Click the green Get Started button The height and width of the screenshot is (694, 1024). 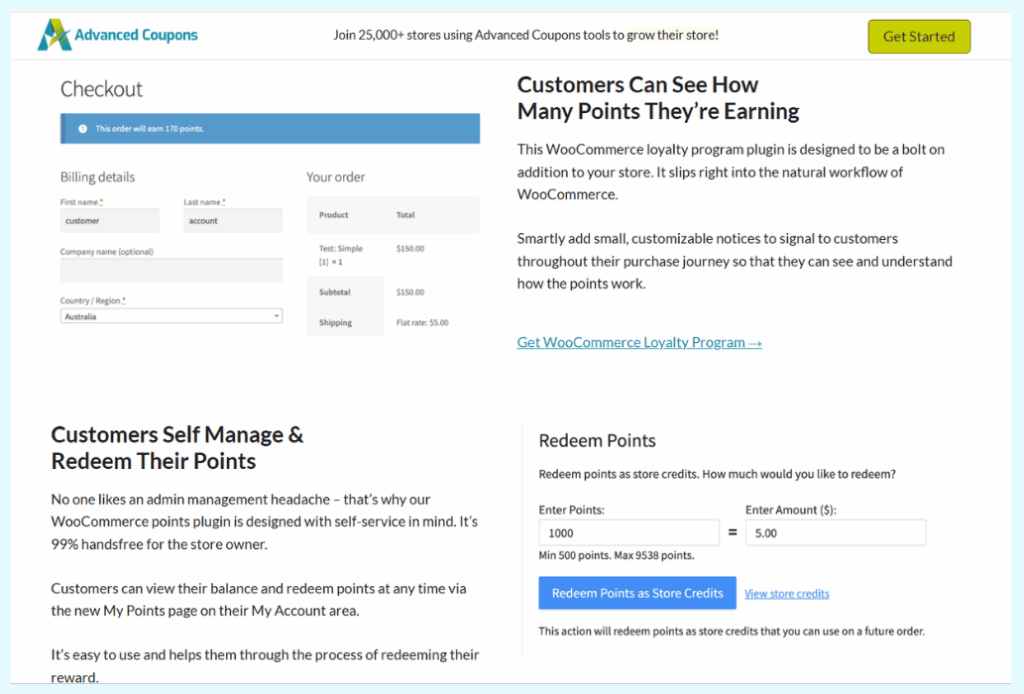918,36
